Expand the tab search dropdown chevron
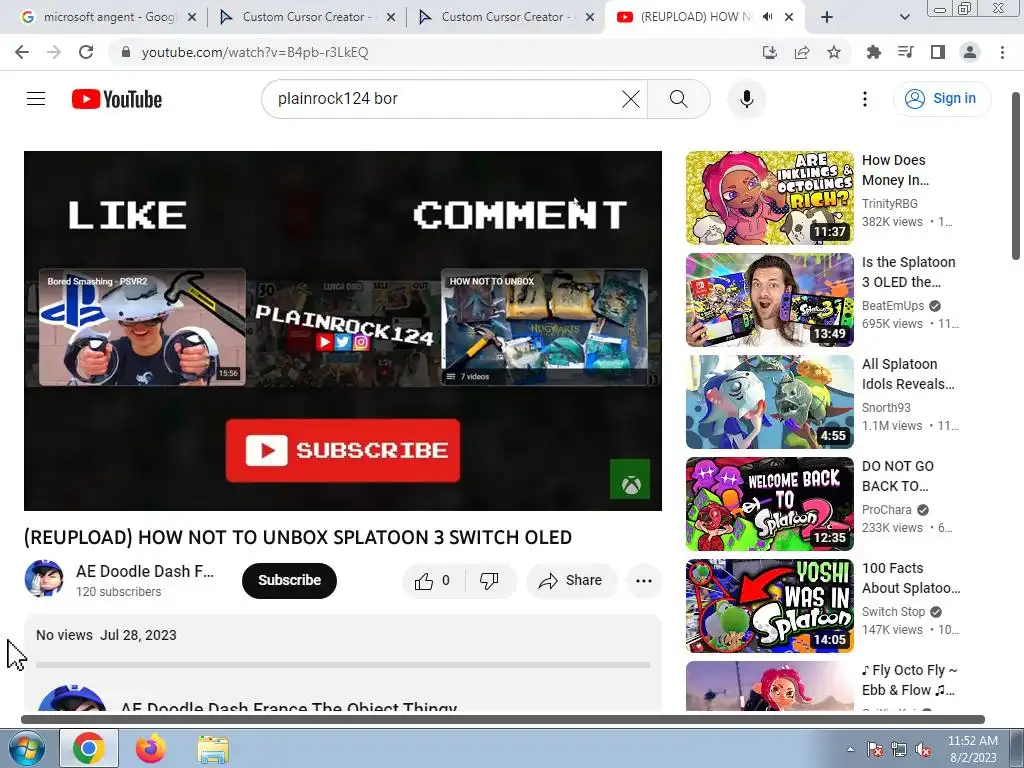The image size is (1024, 768). pyautogui.click(x=904, y=17)
